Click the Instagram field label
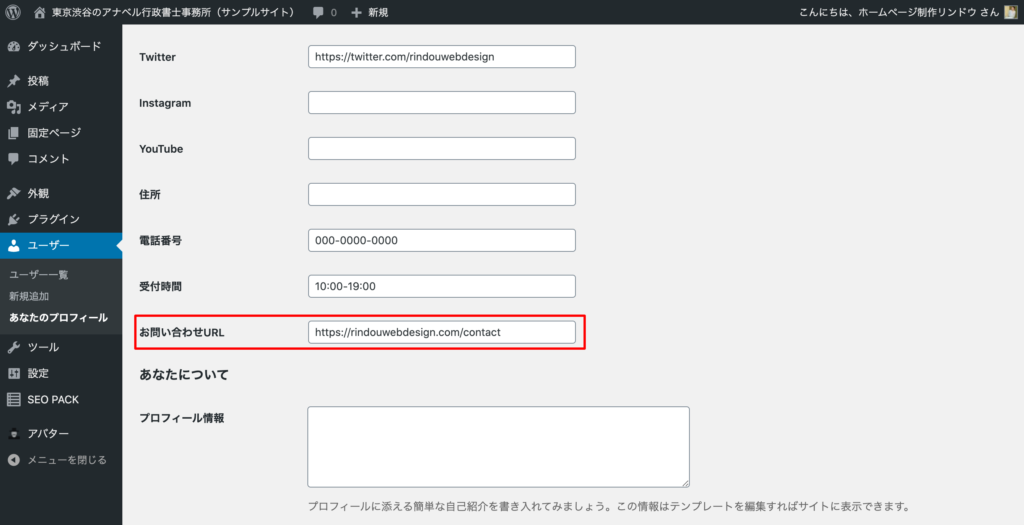The height and width of the screenshot is (525, 1024). click(165, 103)
